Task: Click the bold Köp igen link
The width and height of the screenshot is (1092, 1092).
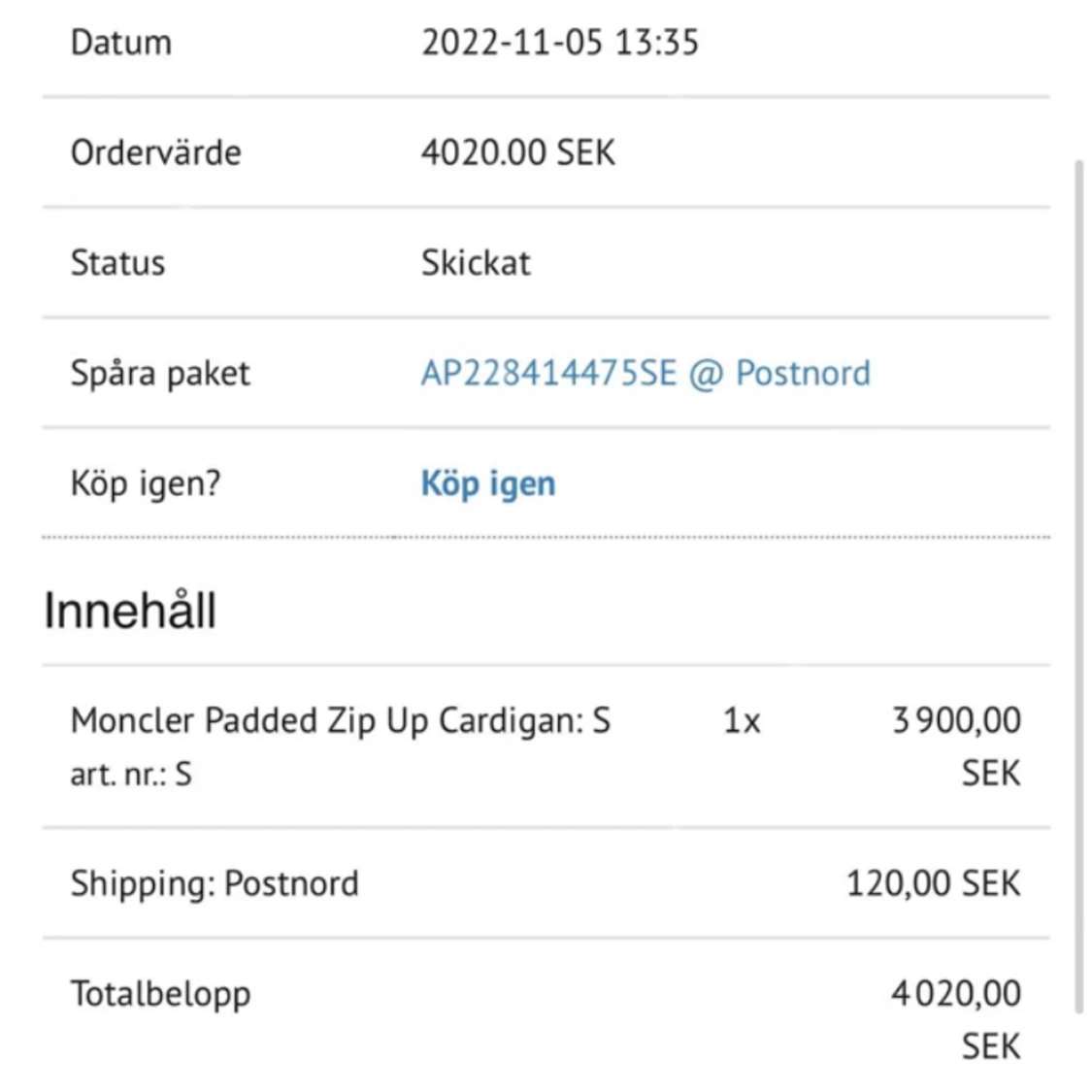Action: [487, 483]
